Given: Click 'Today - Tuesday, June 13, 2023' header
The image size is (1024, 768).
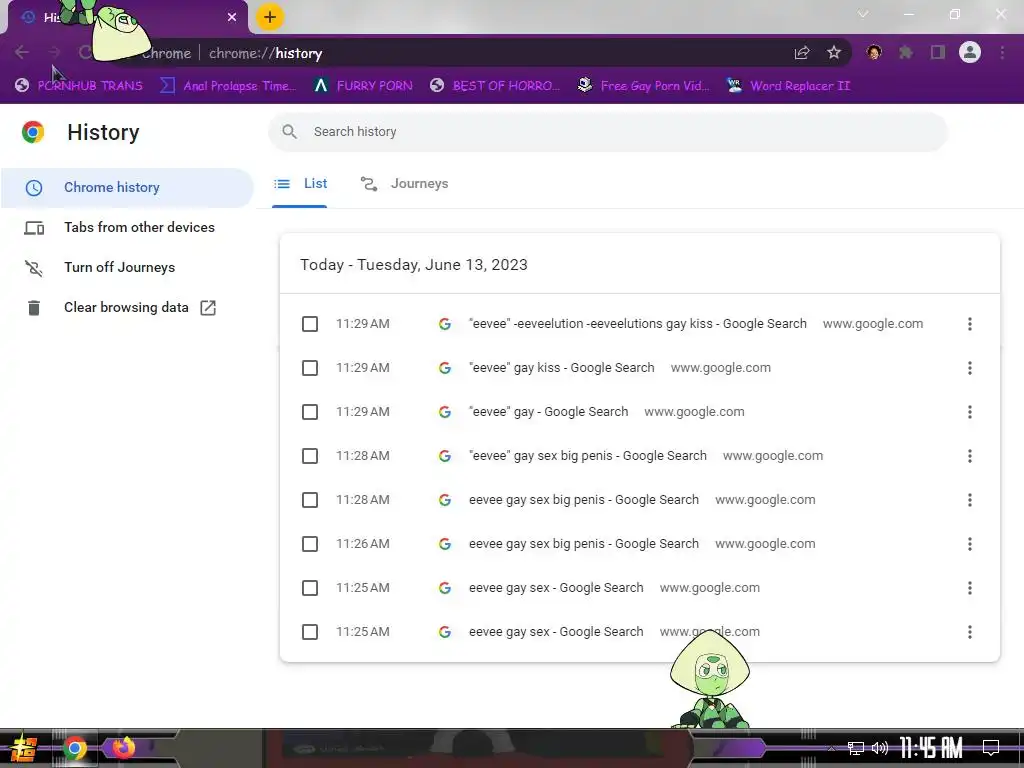Looking at the screenshot, I should click(414, 264).
